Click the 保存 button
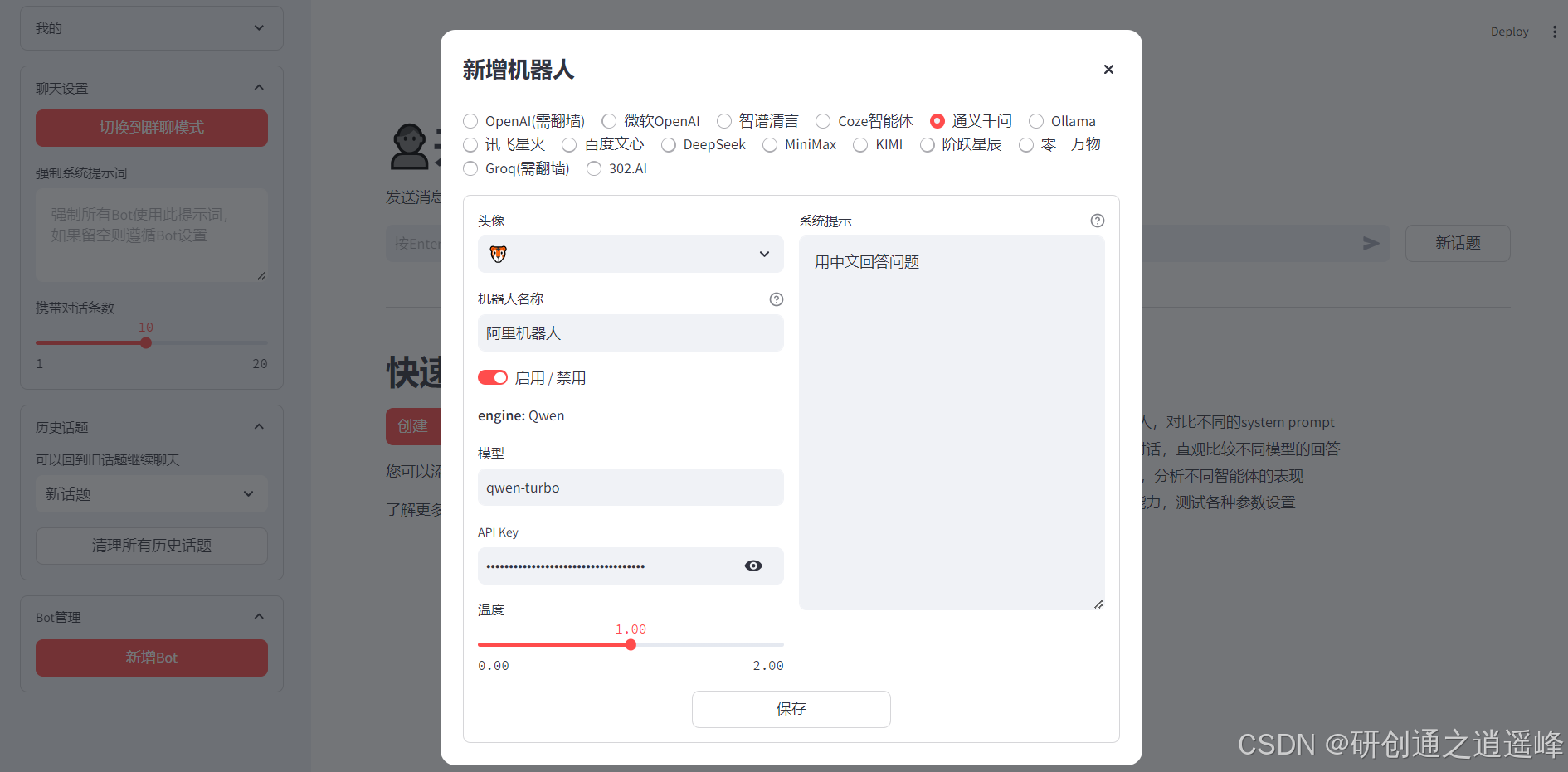Image resolution: width=1568 pixels, height=772 pixels. pos(791,709)
